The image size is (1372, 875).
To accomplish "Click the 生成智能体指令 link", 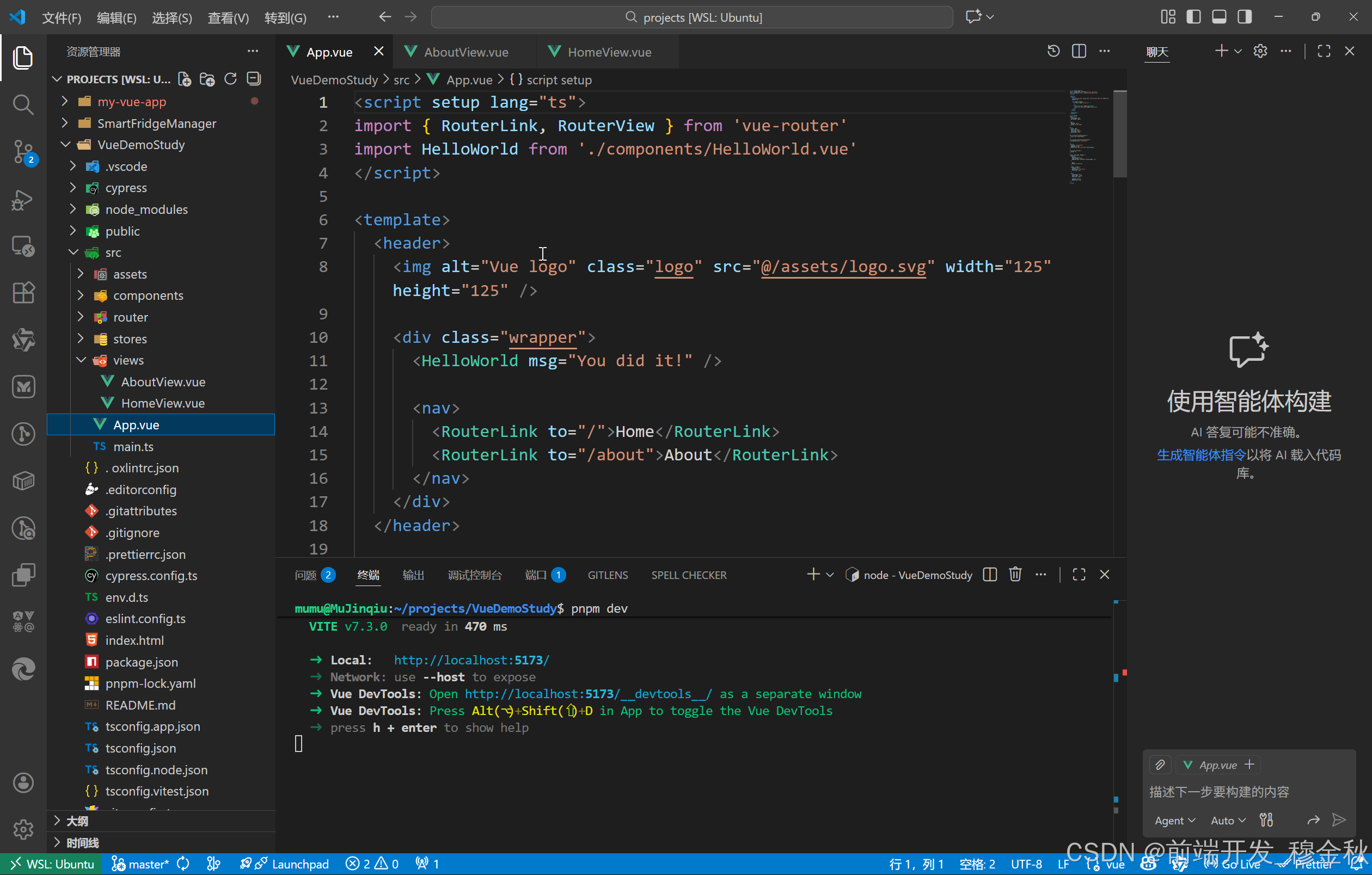I will [x=1200, y=454].
